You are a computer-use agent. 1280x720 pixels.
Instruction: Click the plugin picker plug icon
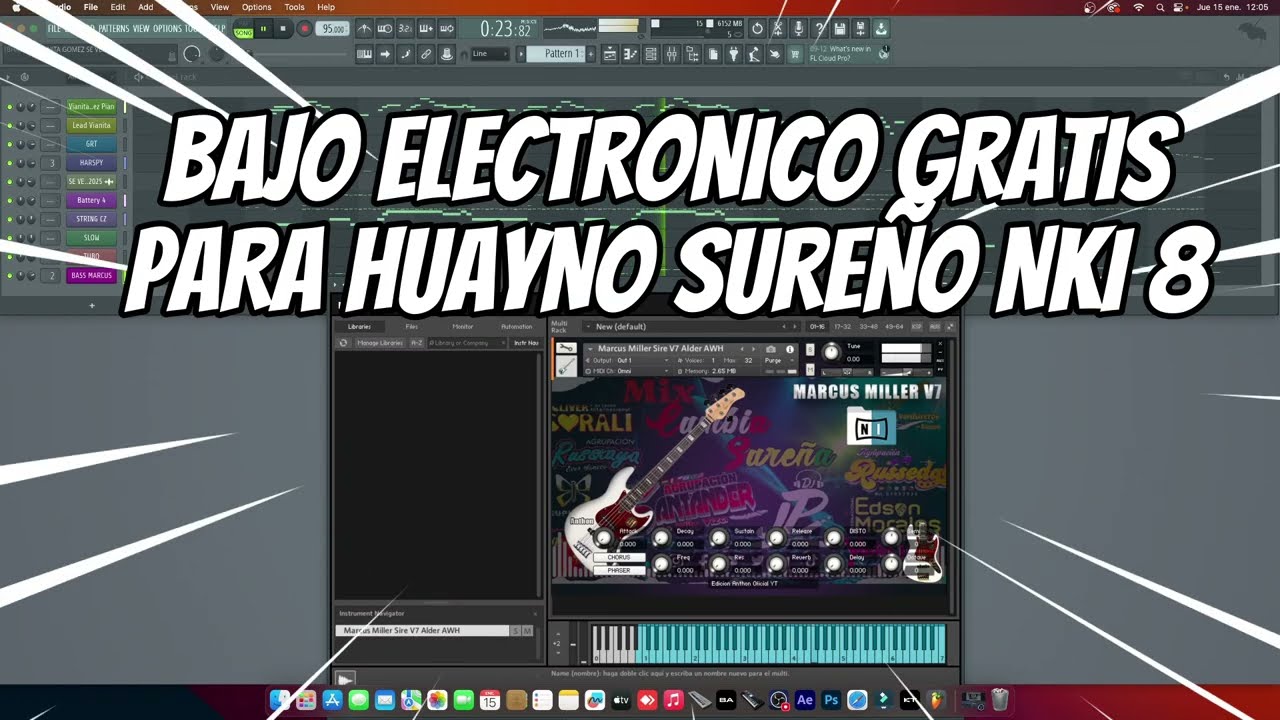tap(733, 54)
